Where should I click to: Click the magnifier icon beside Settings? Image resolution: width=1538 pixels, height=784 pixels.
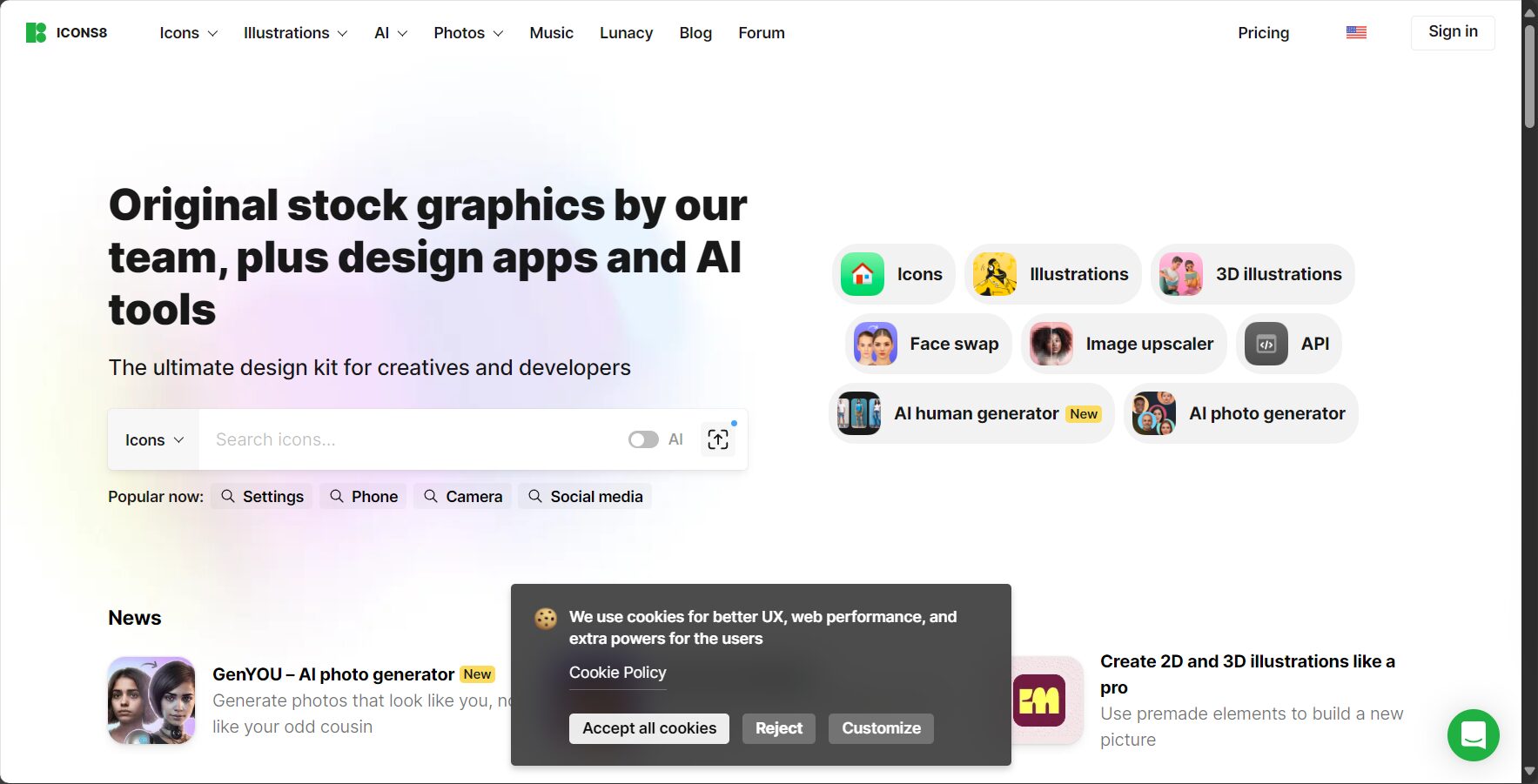point(228,496)
